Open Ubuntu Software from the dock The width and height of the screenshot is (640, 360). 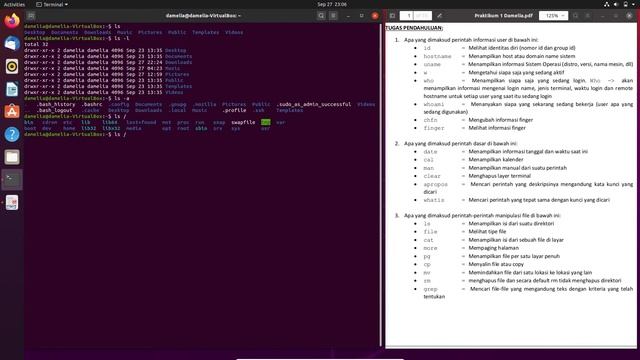tap(12, 111)
